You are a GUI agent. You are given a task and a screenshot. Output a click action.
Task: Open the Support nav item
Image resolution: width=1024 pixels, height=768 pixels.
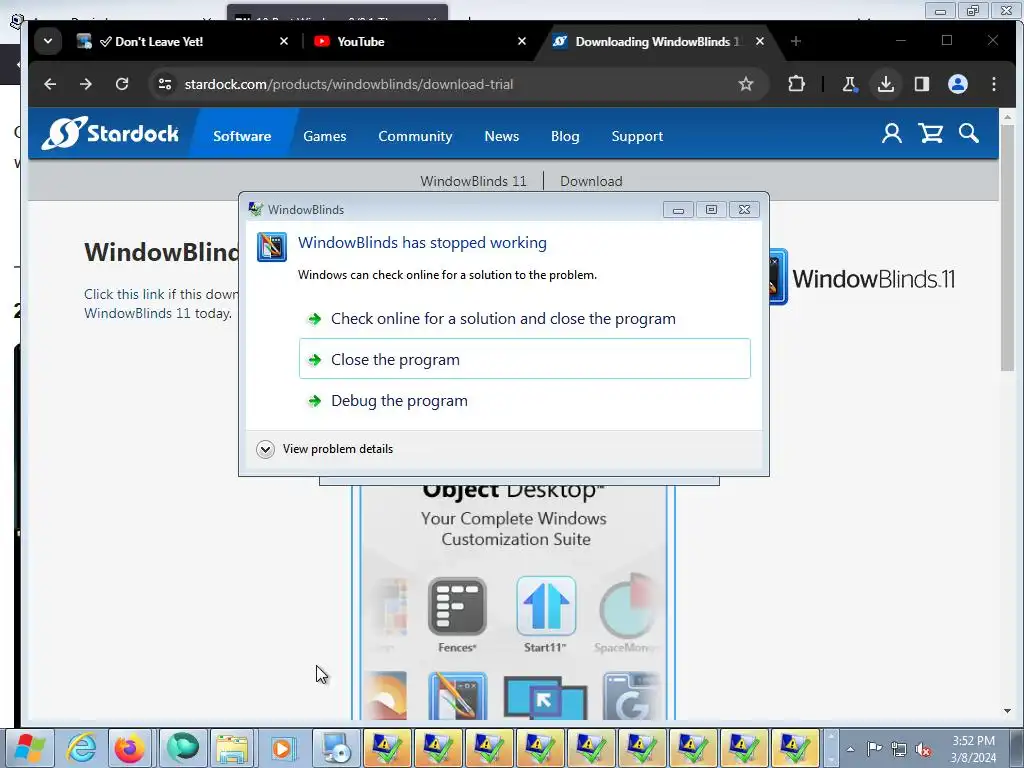637,136
